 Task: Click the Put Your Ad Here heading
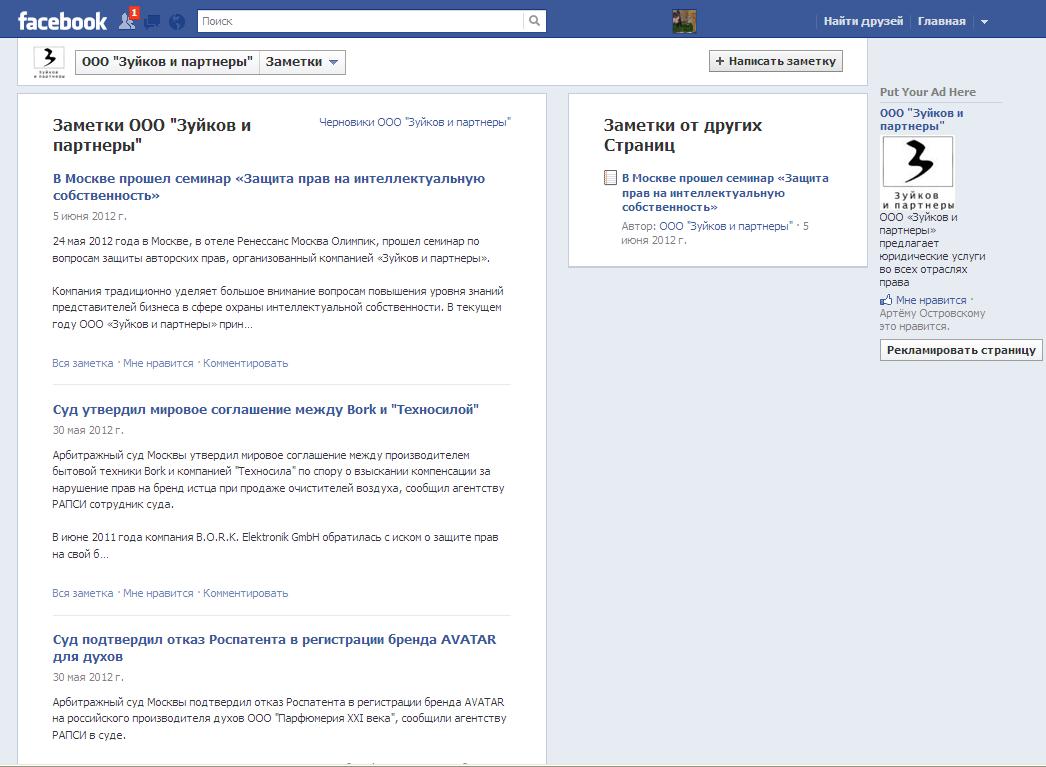click(927, 92)
